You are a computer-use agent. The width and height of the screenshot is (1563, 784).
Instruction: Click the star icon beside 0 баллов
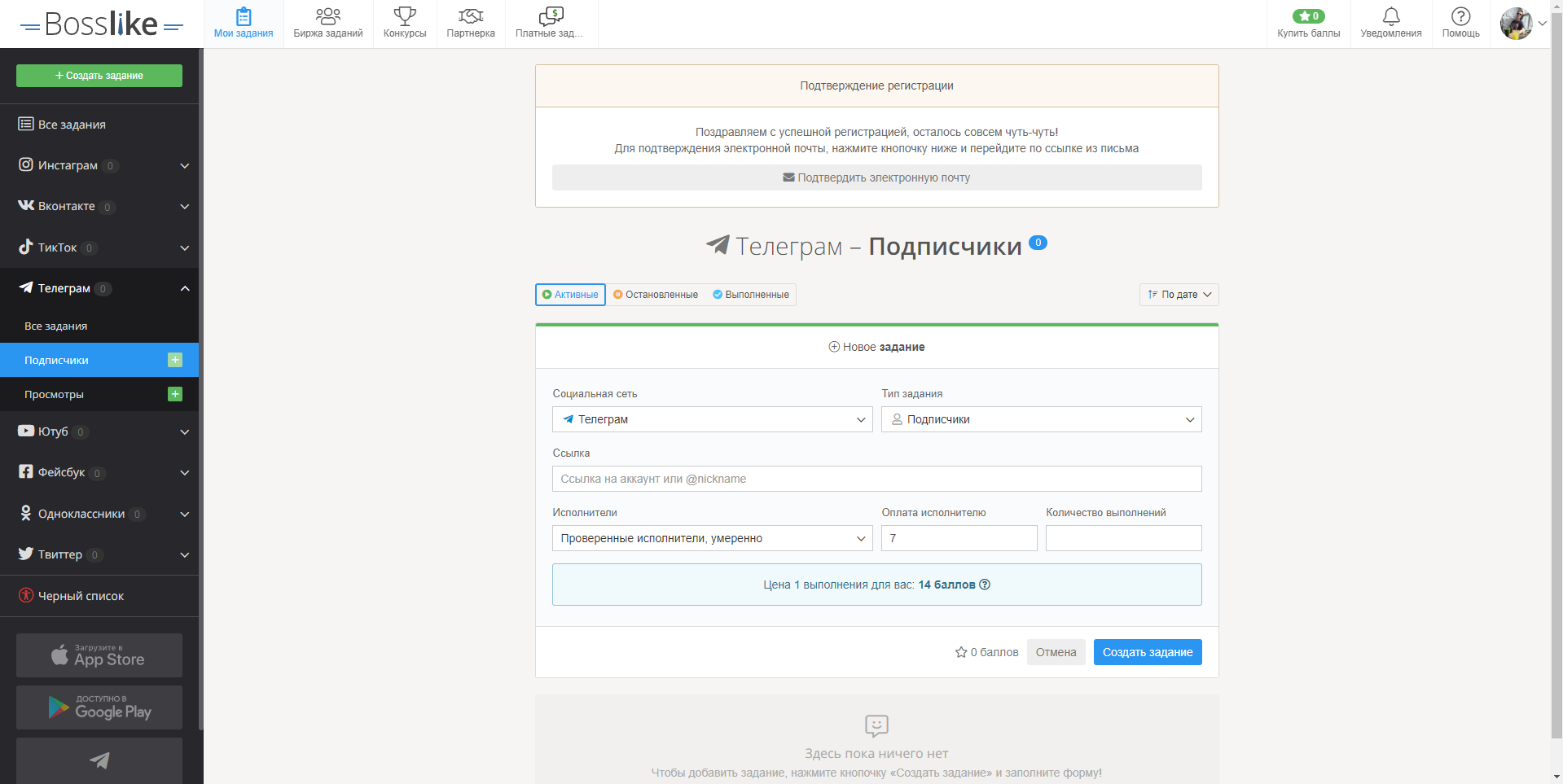pyautogui.click(x=961, y=652)
